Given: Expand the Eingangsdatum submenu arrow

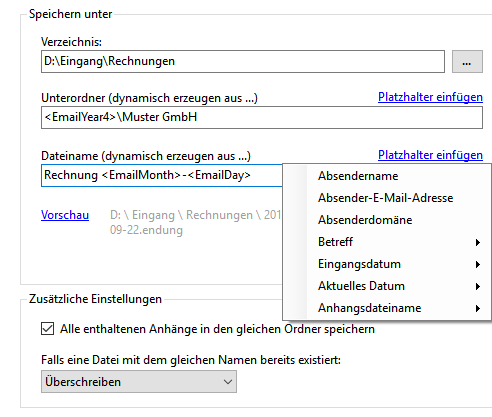Looking at the screenshot, I should tap(478, 264).
